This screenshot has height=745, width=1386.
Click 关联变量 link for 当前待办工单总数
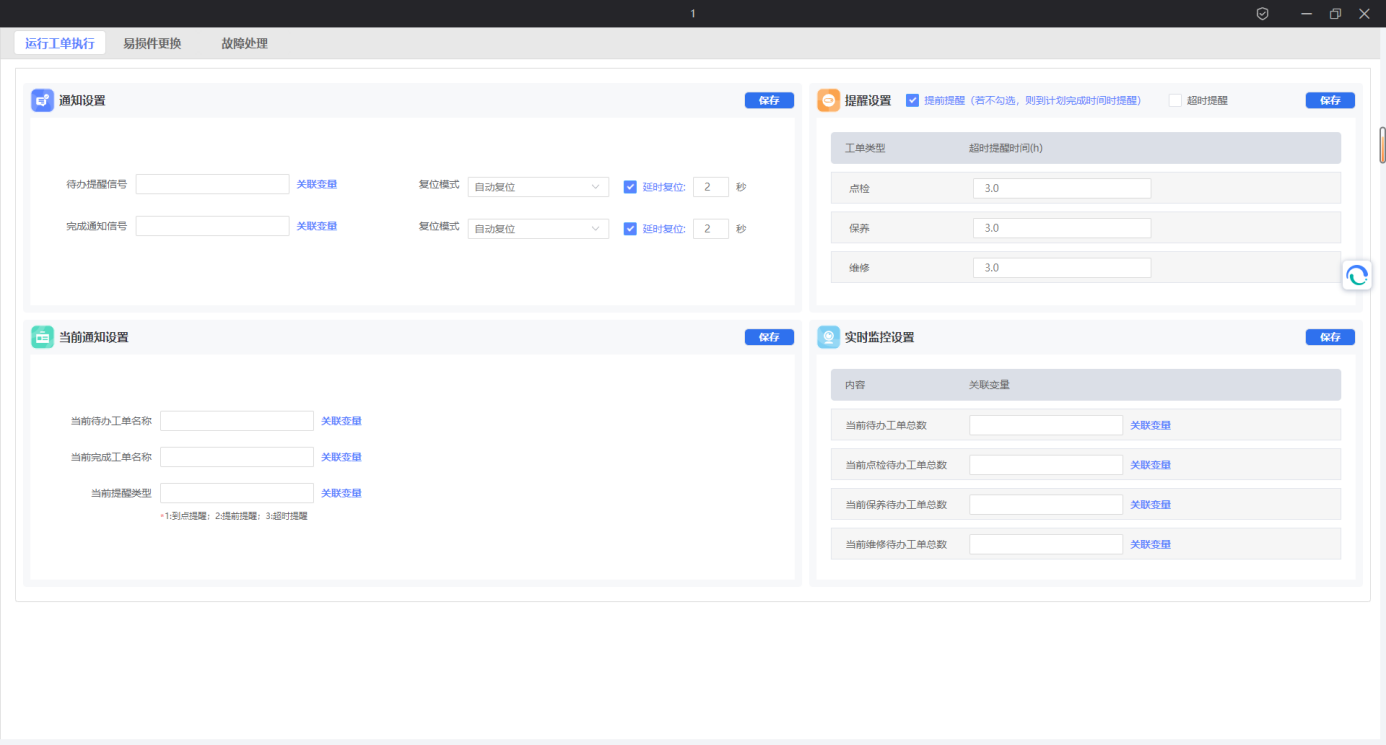(1150, 425)
